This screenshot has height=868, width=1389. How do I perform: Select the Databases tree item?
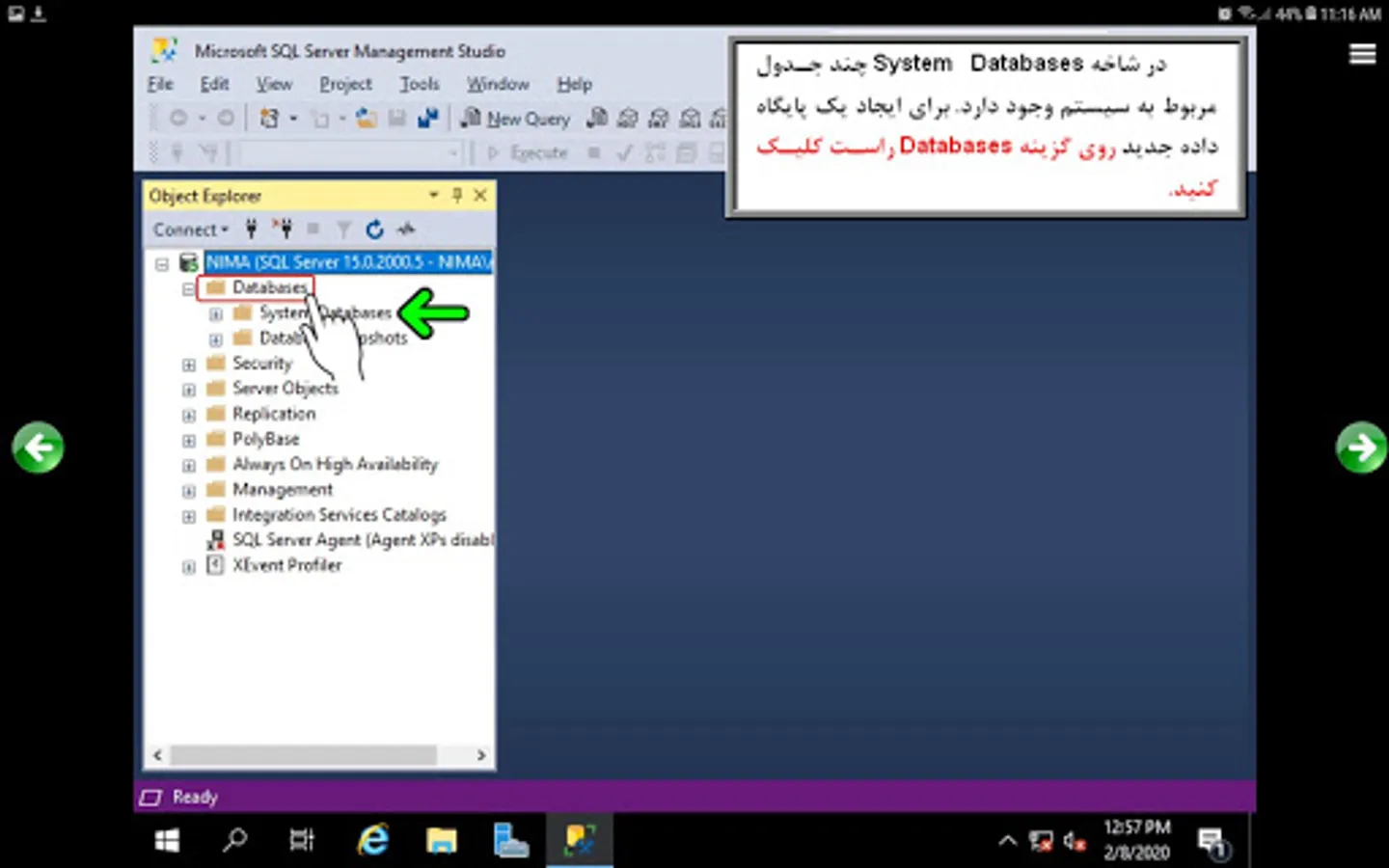point(270,287)
